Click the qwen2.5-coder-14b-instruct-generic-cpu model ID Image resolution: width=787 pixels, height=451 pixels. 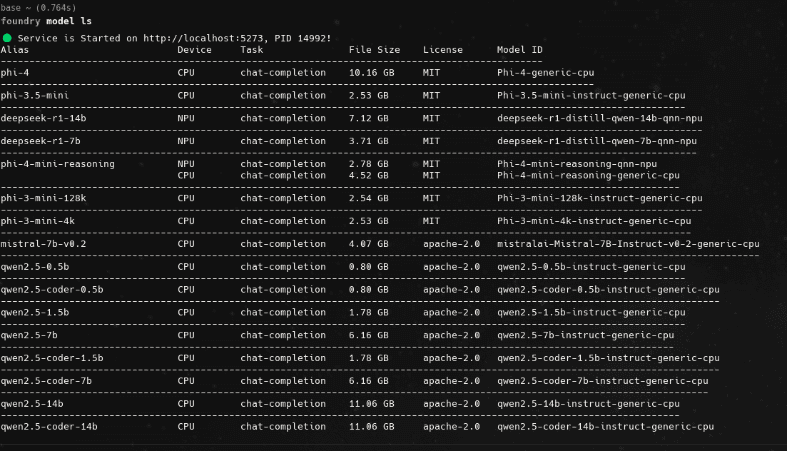click(x=605, y=426)
